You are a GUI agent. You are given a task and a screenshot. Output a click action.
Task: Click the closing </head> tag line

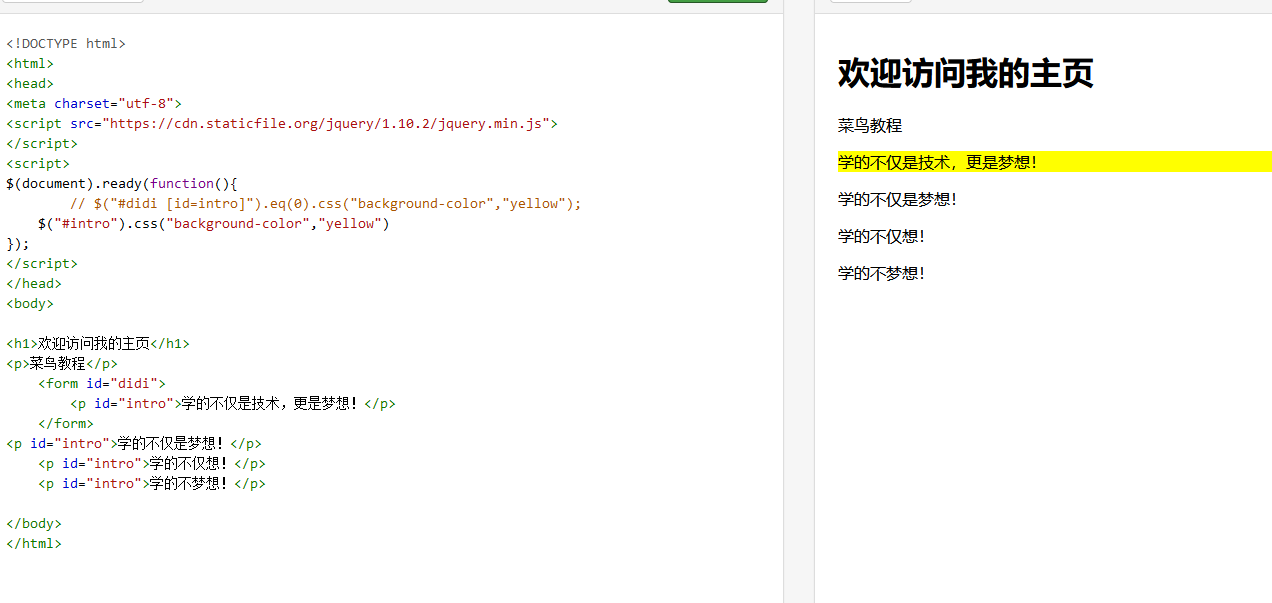pyautogui.click(x=34, y=283)
